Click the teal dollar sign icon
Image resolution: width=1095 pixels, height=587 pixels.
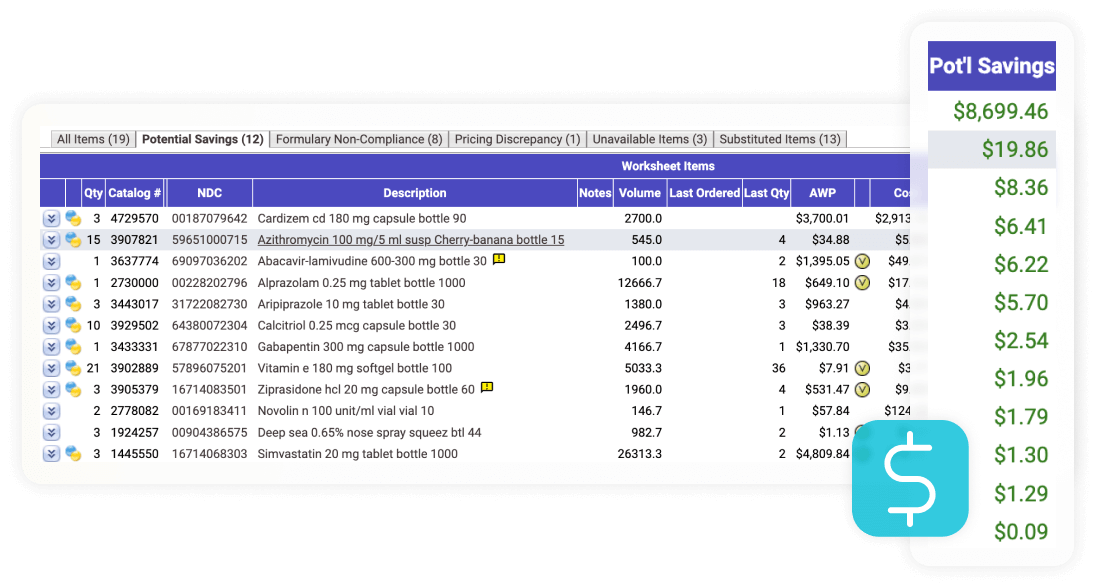(910, 478)
